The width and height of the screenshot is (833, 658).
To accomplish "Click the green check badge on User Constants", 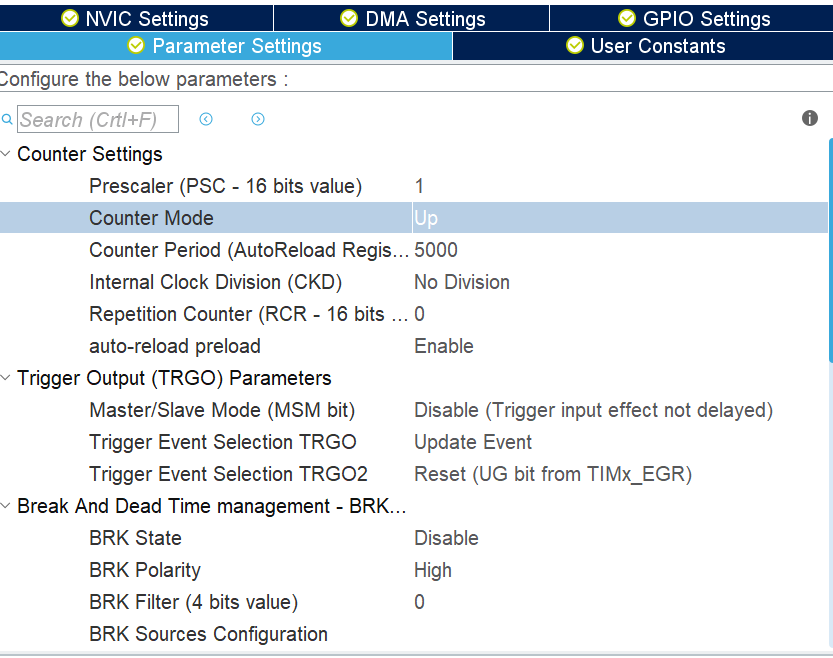I will click(574, 46).
